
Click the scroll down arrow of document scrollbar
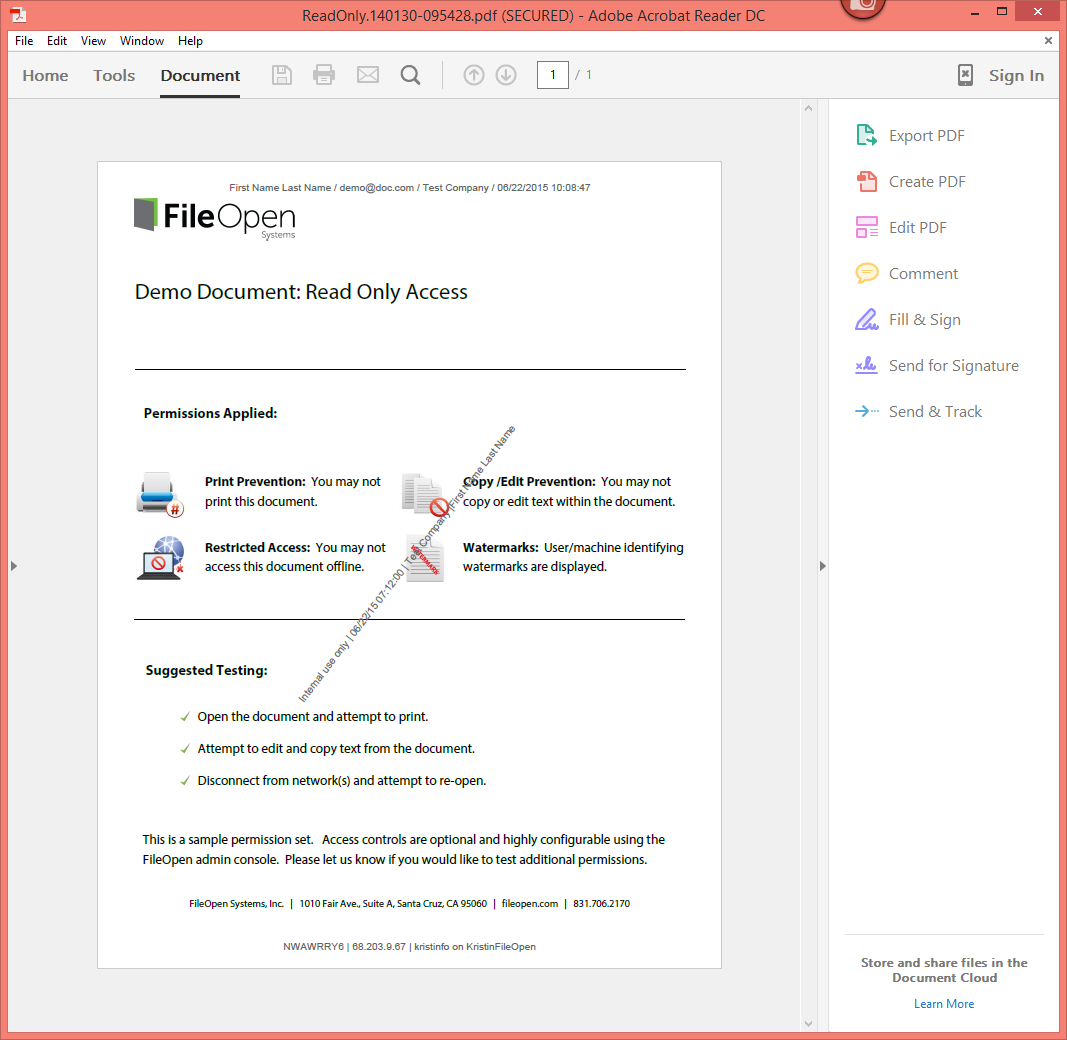[x=808, y=1023]
